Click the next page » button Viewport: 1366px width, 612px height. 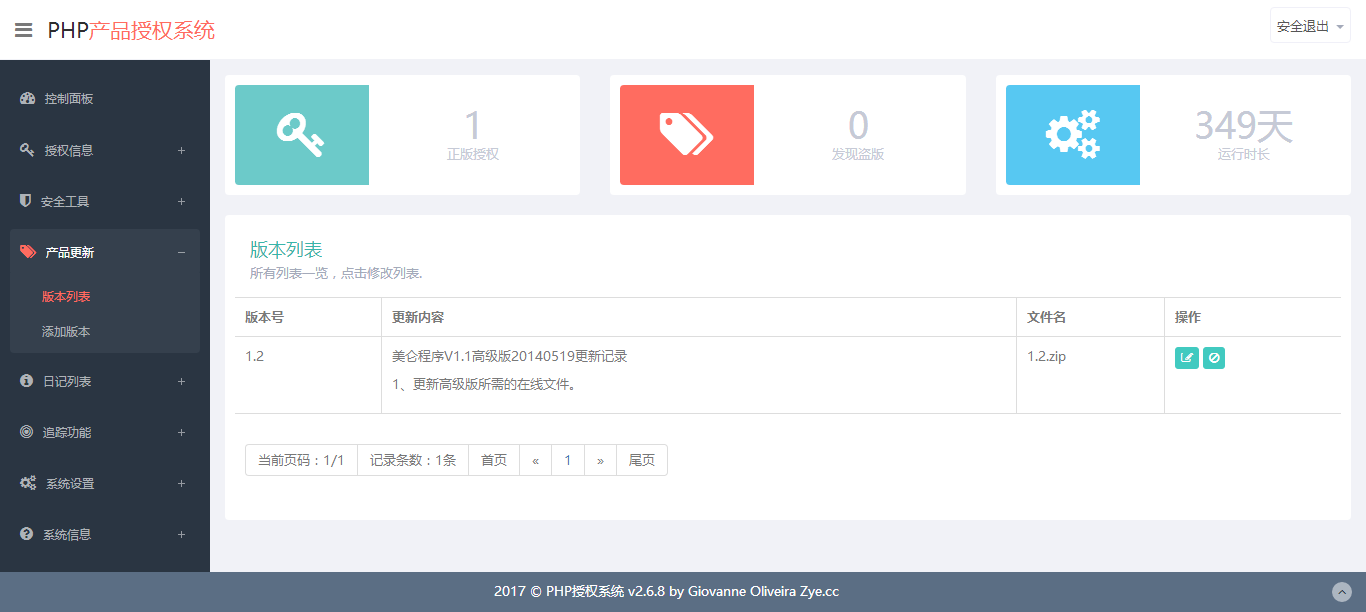tap(600, 460)
